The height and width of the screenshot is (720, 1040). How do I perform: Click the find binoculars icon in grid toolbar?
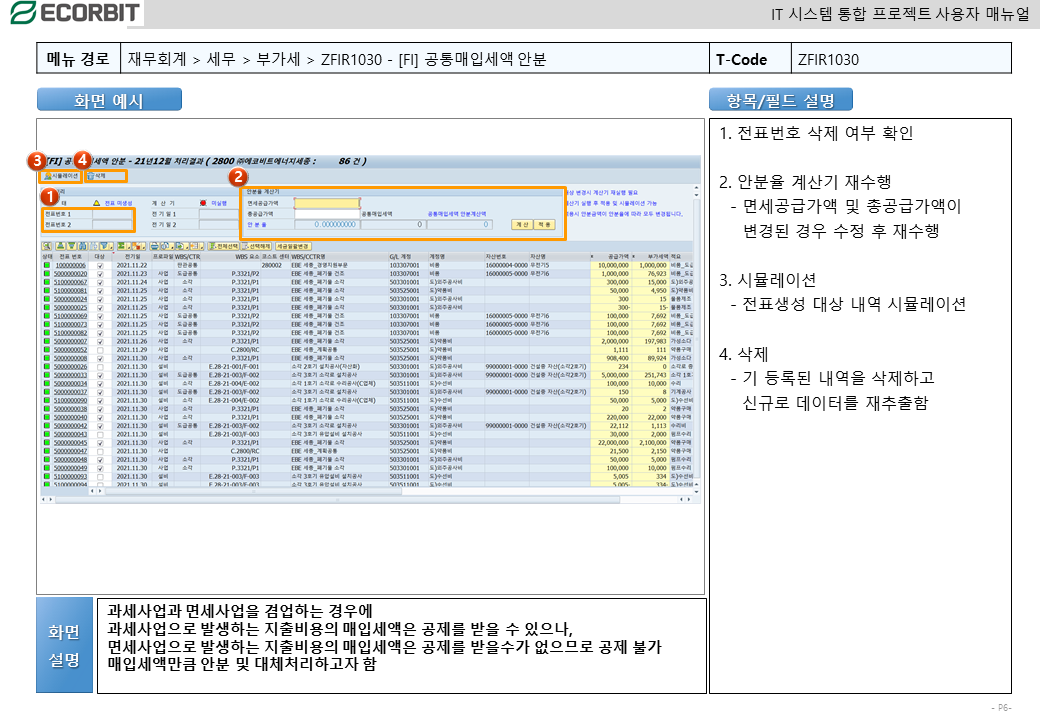coord(83,245)
